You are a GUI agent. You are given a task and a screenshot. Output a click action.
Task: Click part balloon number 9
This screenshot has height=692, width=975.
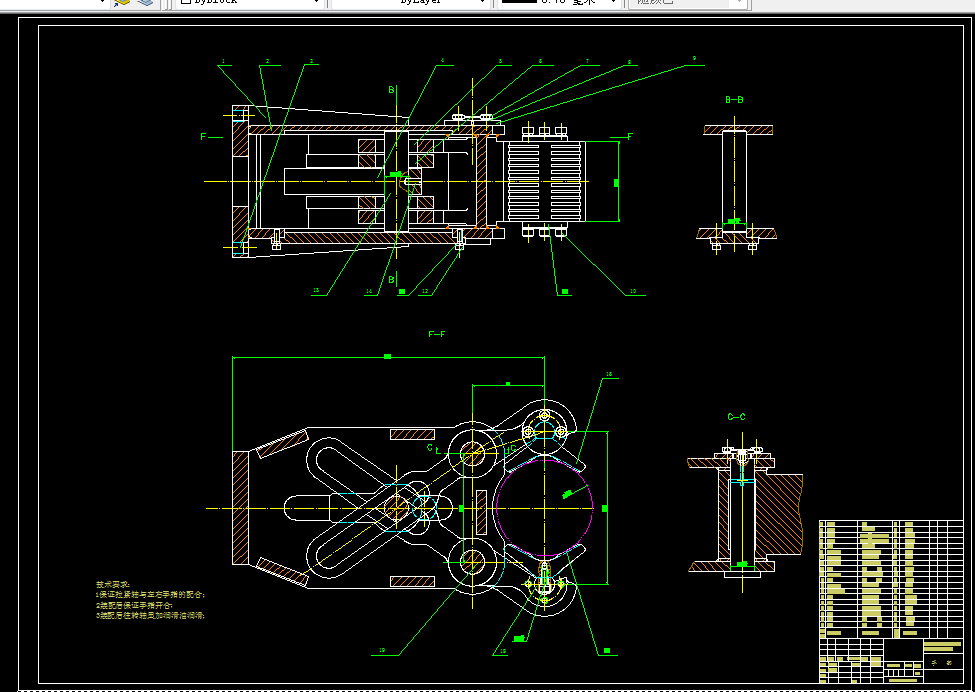coord(694,58)
